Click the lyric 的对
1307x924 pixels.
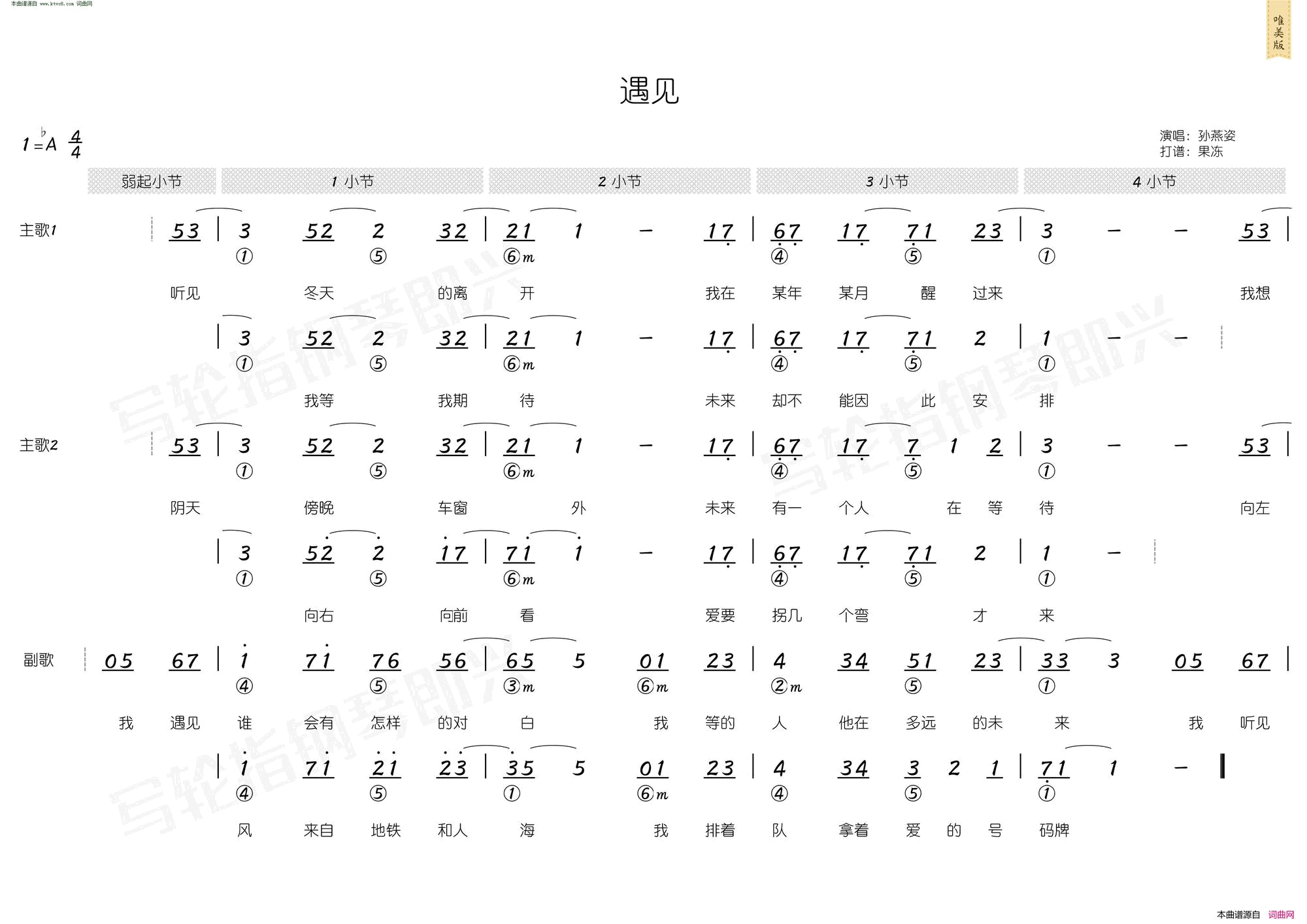453,723
